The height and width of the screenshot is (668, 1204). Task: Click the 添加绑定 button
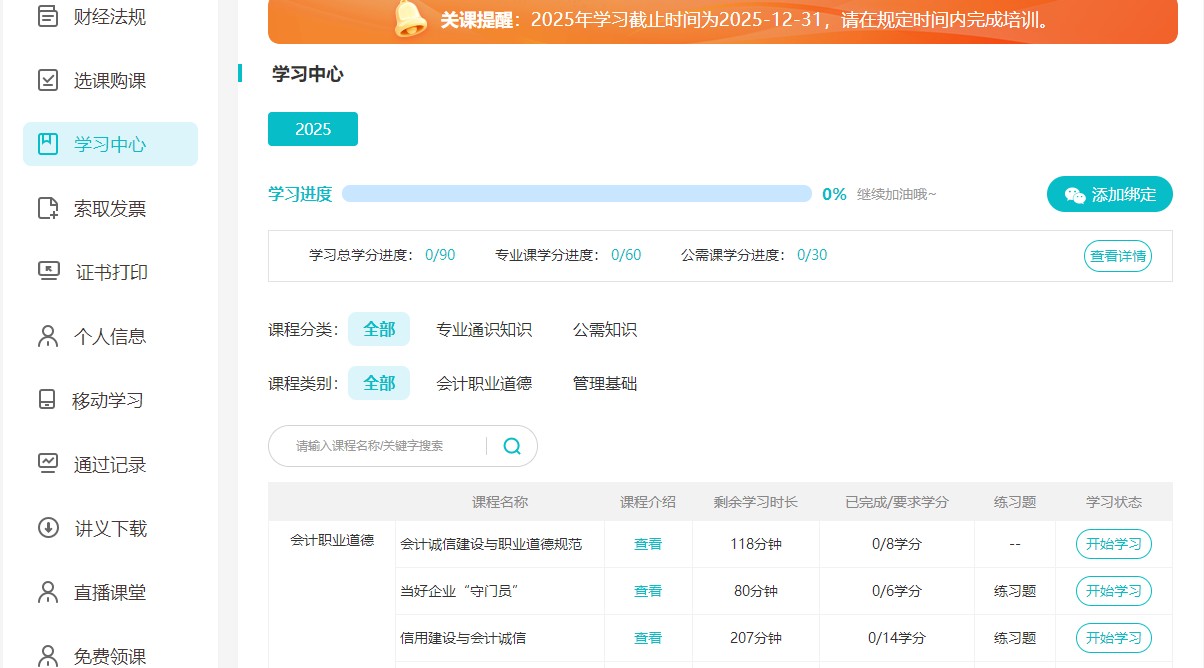(1110, 195)
